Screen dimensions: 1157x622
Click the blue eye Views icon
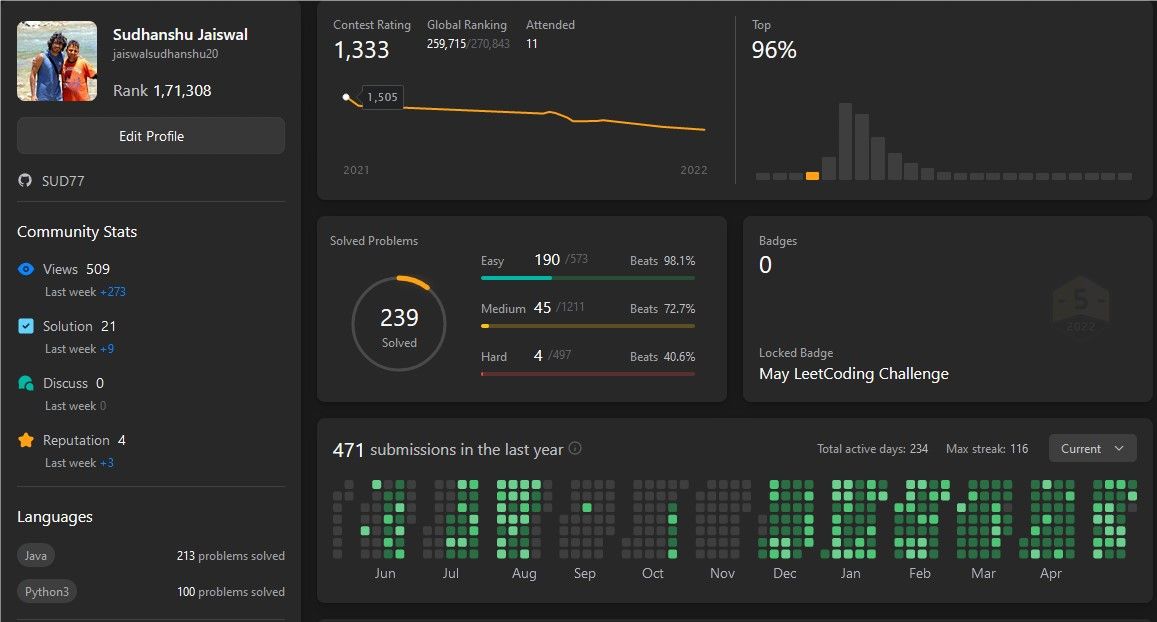coord(26,269)
